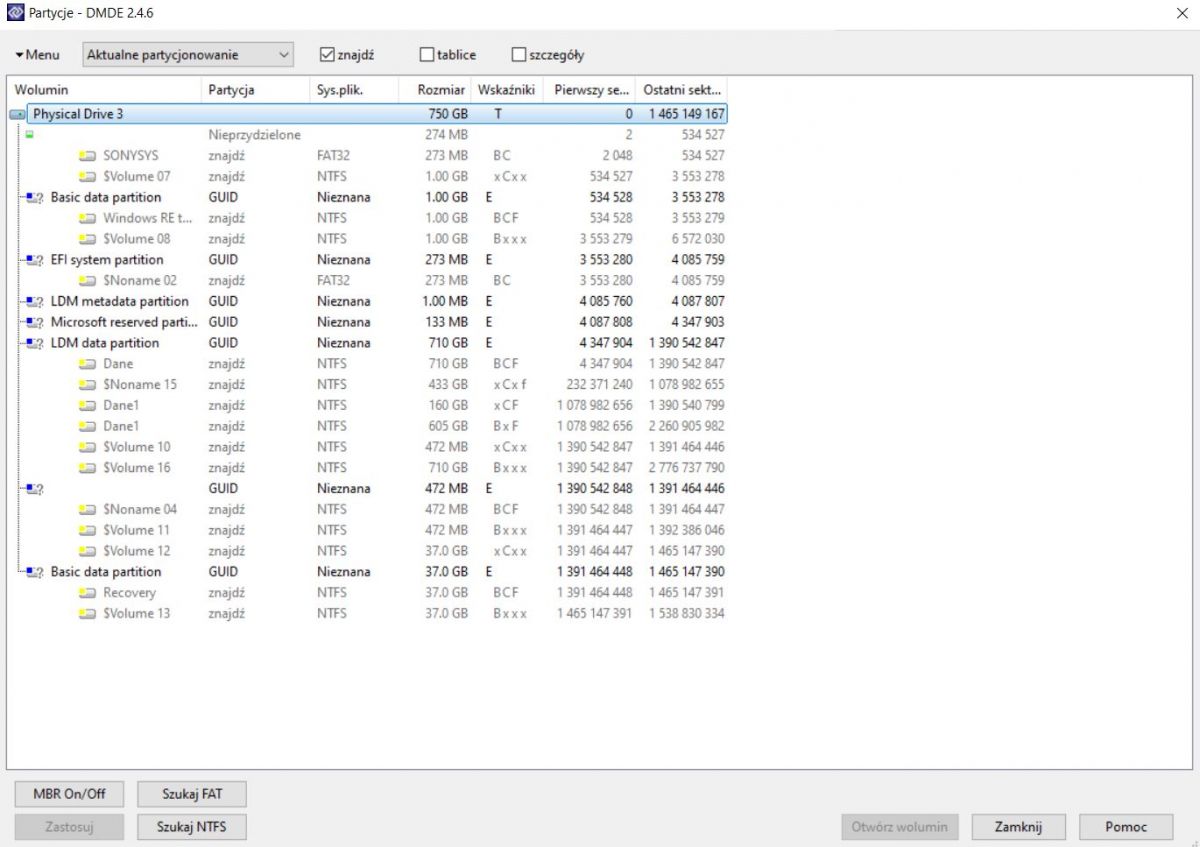The height and width of the screenshot is (847, 1200).
Task: Click the Dane volume folder icon
Action: point(88,364)
